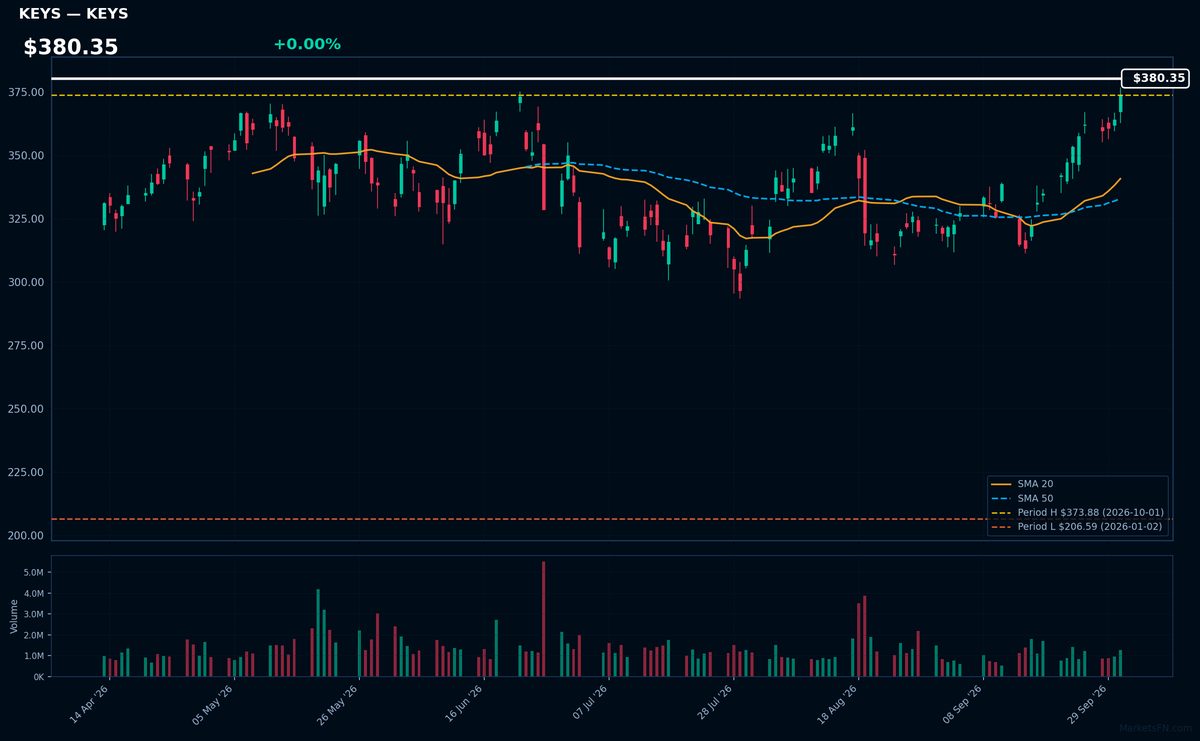Screen dimensions: 1200x741
Task: Click the KEYS — KEYS chart title
Action: pos(73,14)
